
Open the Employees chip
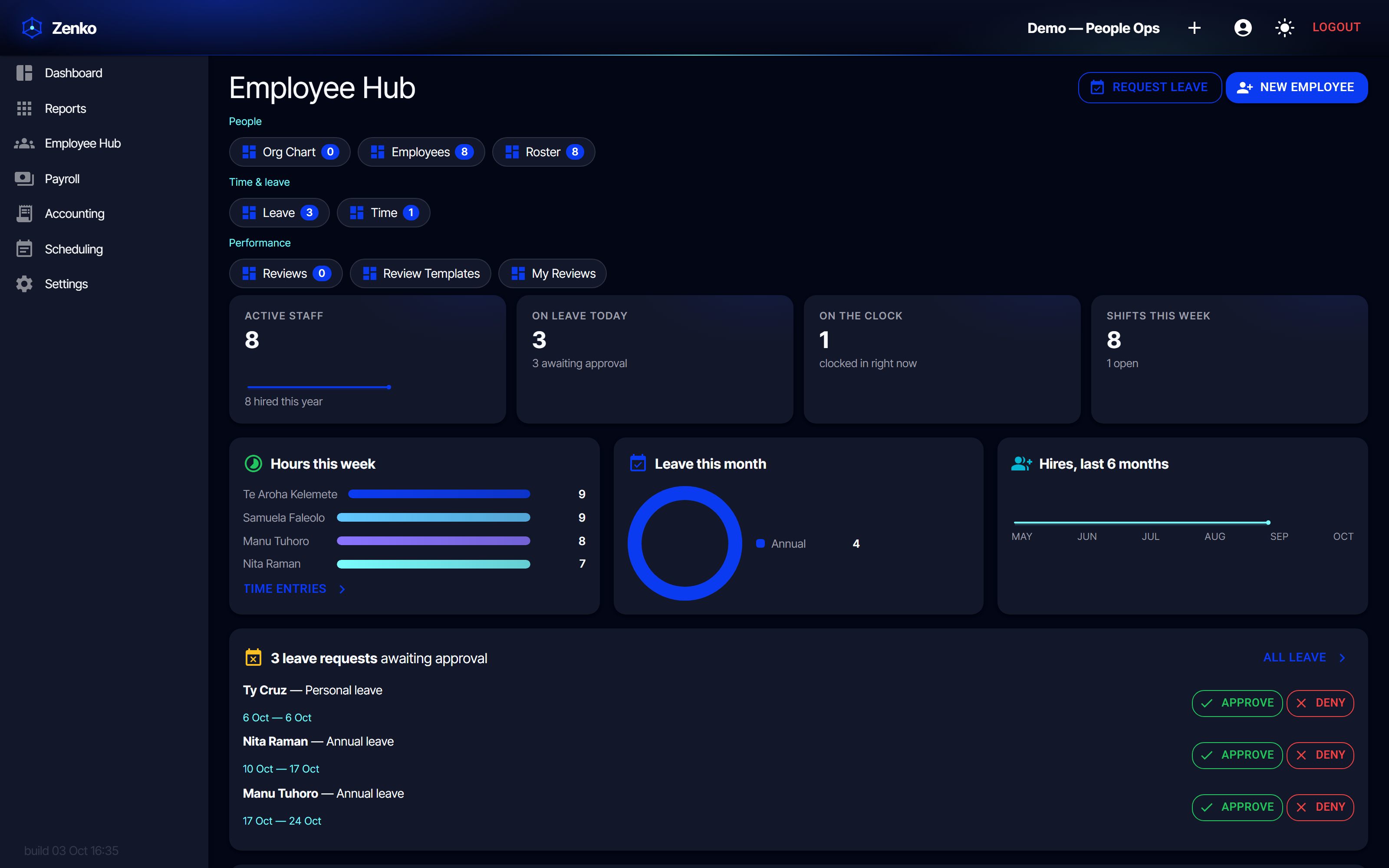pyautogui.click(x=421, y=152)
